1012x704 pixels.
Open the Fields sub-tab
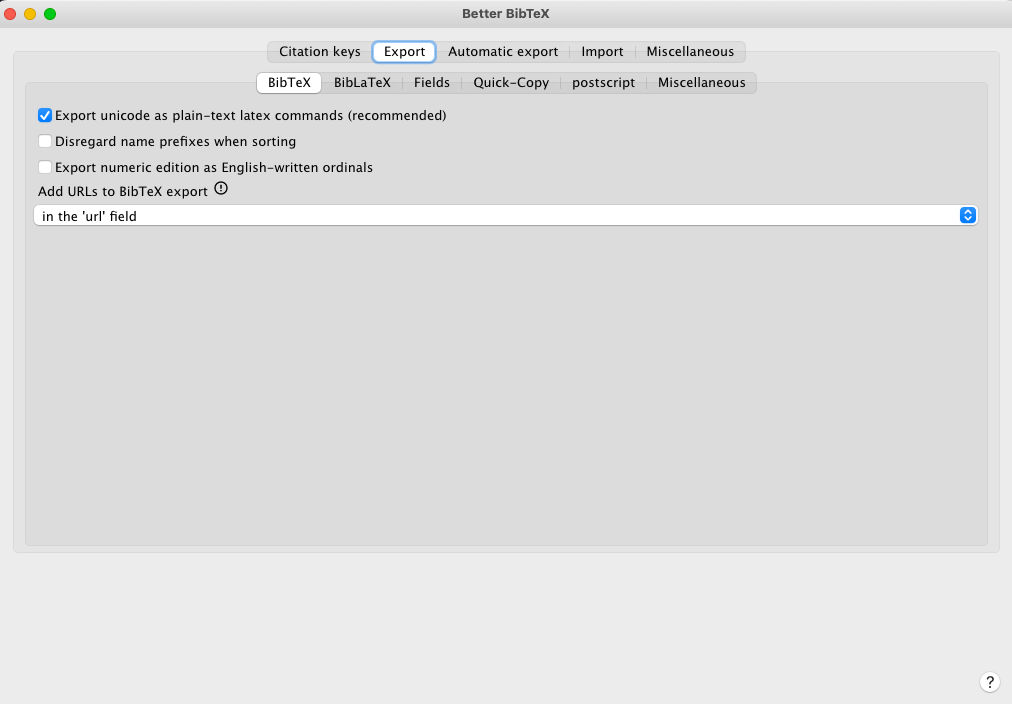click(x=432, y=83)
